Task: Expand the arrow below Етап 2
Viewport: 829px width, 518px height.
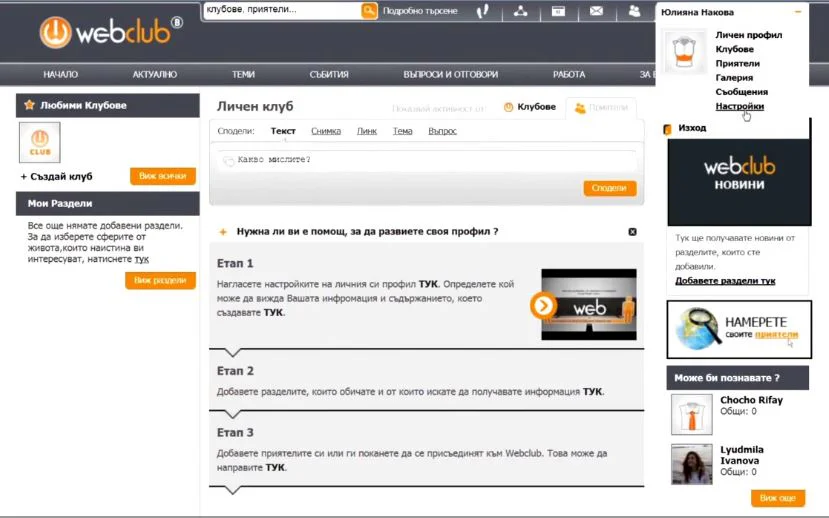Action: coord(233,414)
